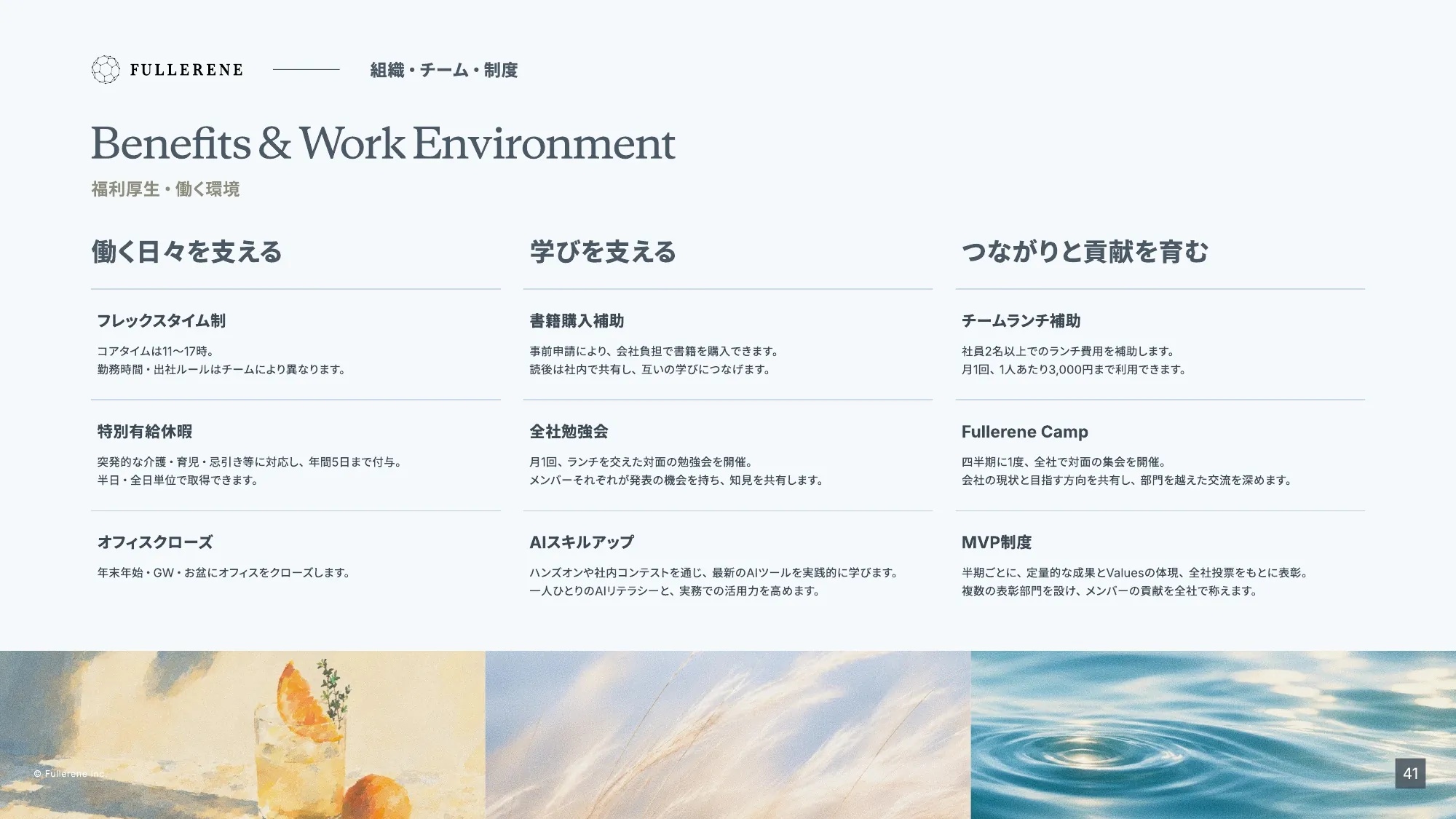Click the 働く日々を支える column heading
Image resolution: width=1456 pixels, height=819 pixels.
(186, 252)
